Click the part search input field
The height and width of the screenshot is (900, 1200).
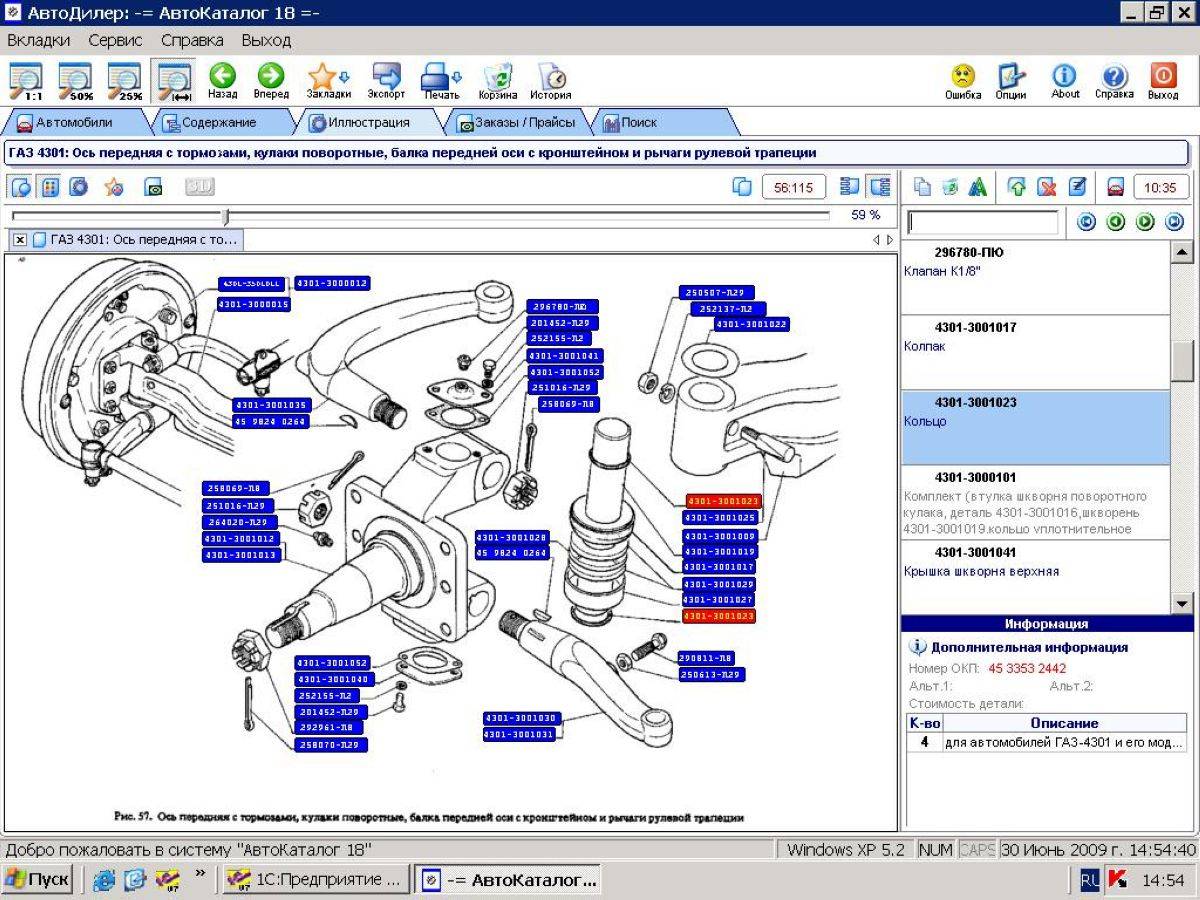click(982, 222)
